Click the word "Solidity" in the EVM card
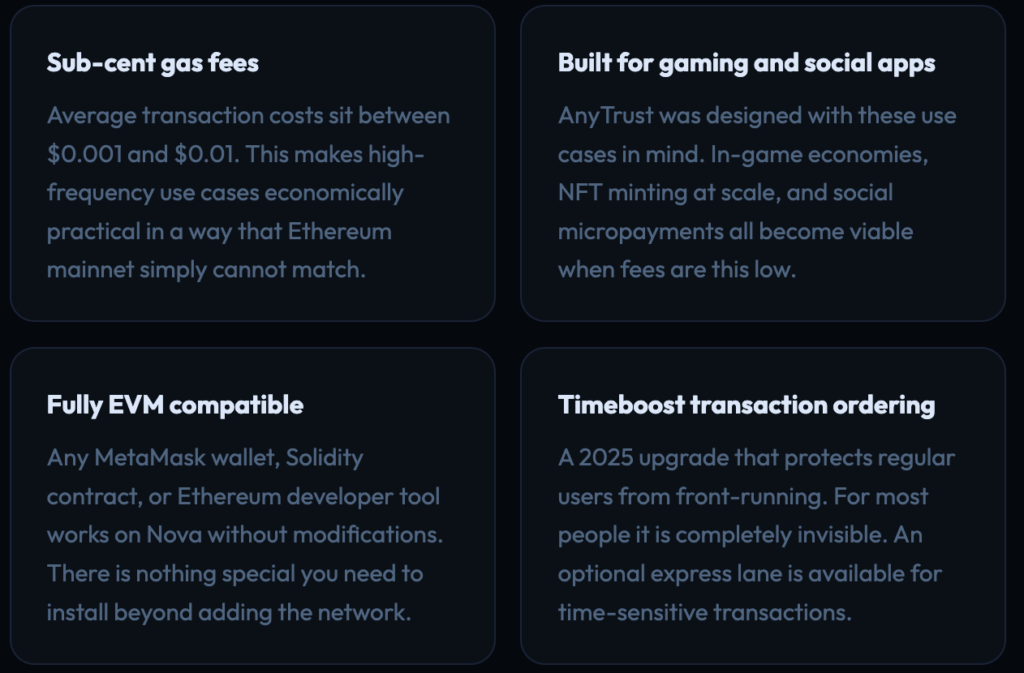The width and height of the screenshot is (1024, 673). pyautogui.click(x=324, y=458)
